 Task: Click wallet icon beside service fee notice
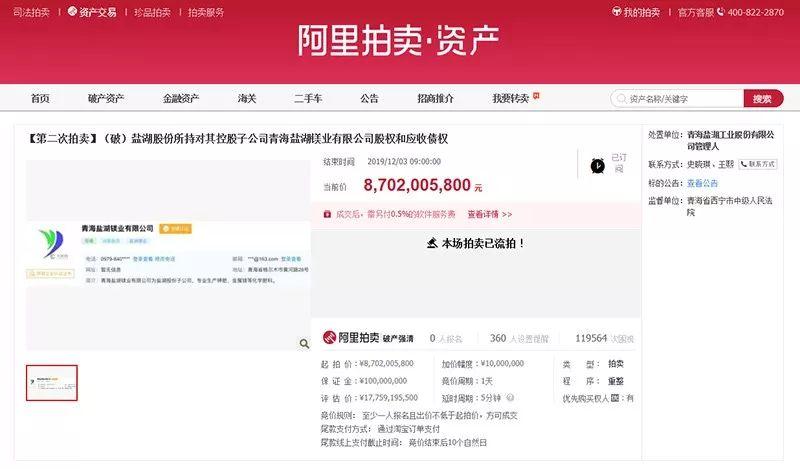(327, 214)
